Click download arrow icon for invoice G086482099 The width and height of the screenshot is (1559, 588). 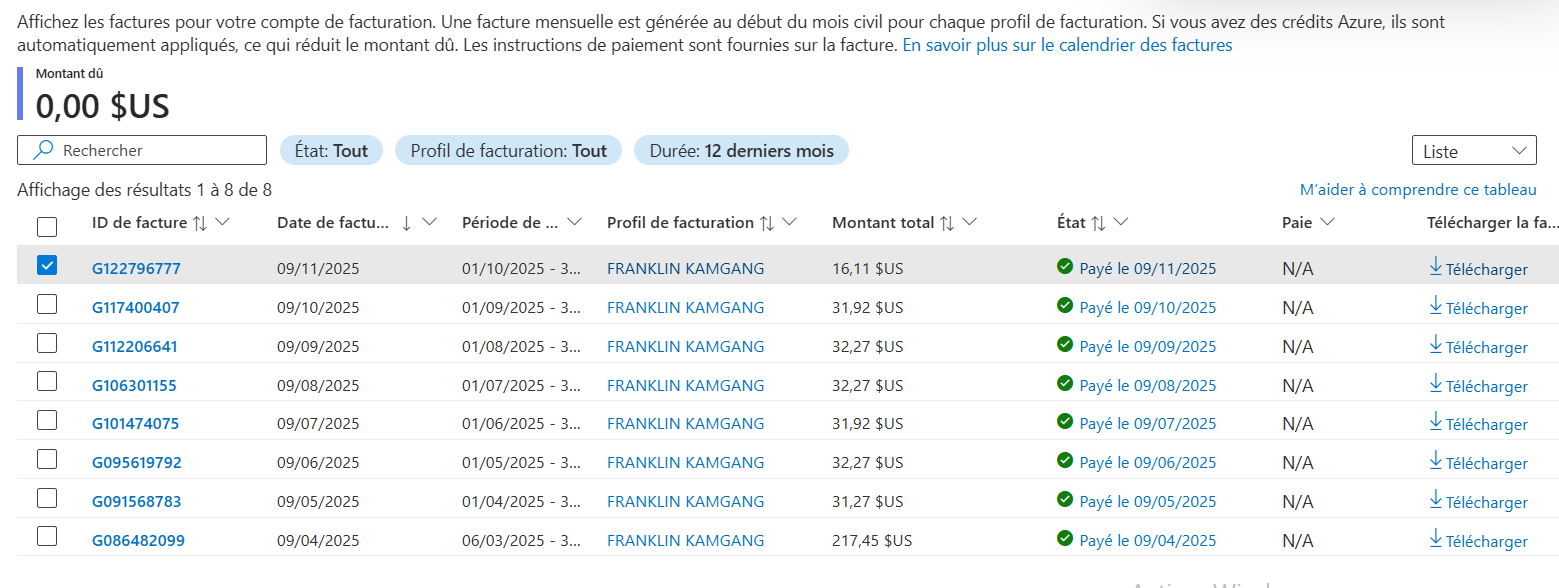(1436, 539)
